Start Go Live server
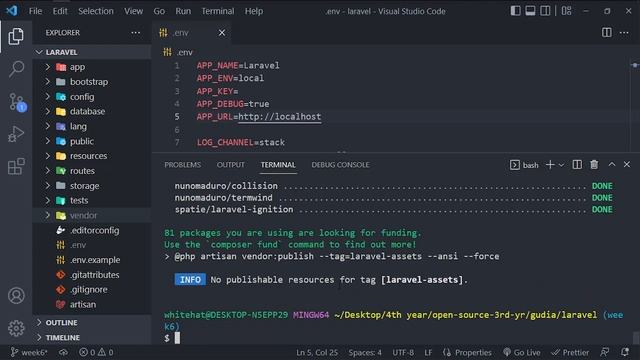 523,352
